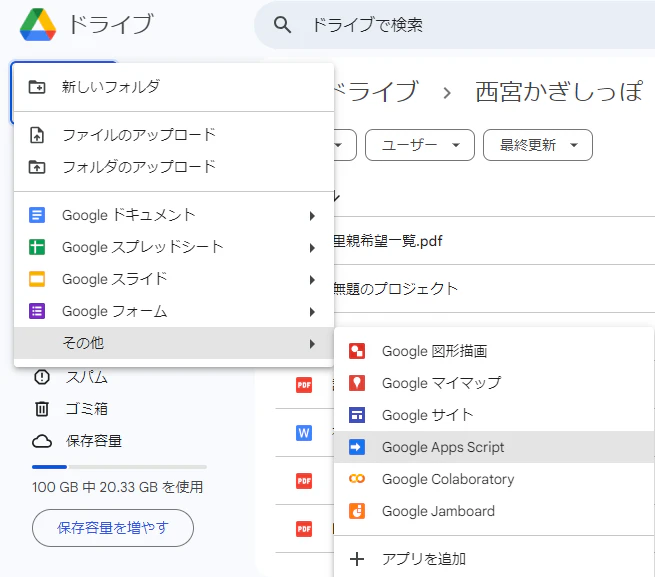Click the PDF icon just below the Word file
Viewport: 655px width, 577px height.
[x=304, y=481]
